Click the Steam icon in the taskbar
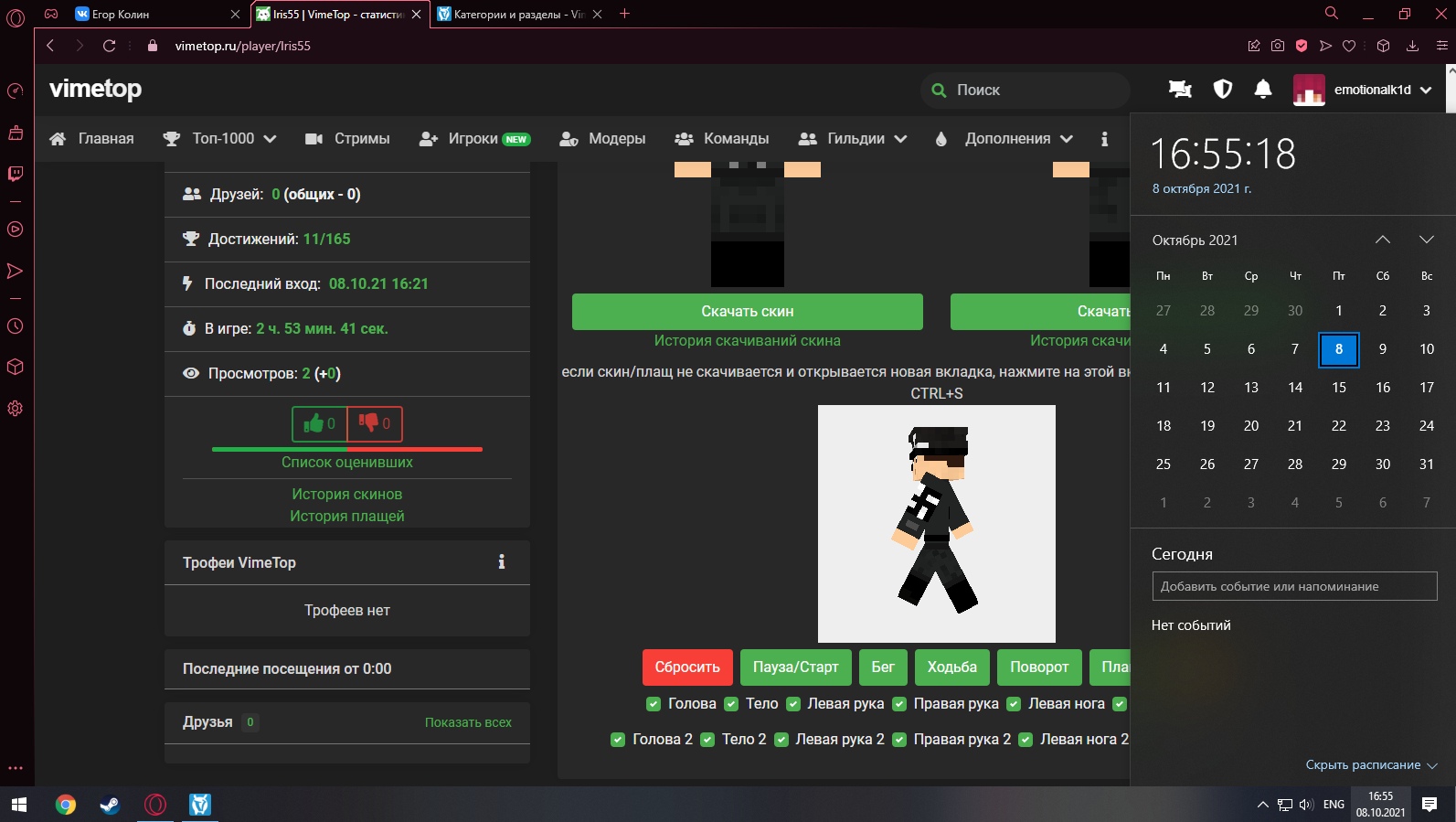Viewport: 1456px width, 822px height. pos(110,805)
